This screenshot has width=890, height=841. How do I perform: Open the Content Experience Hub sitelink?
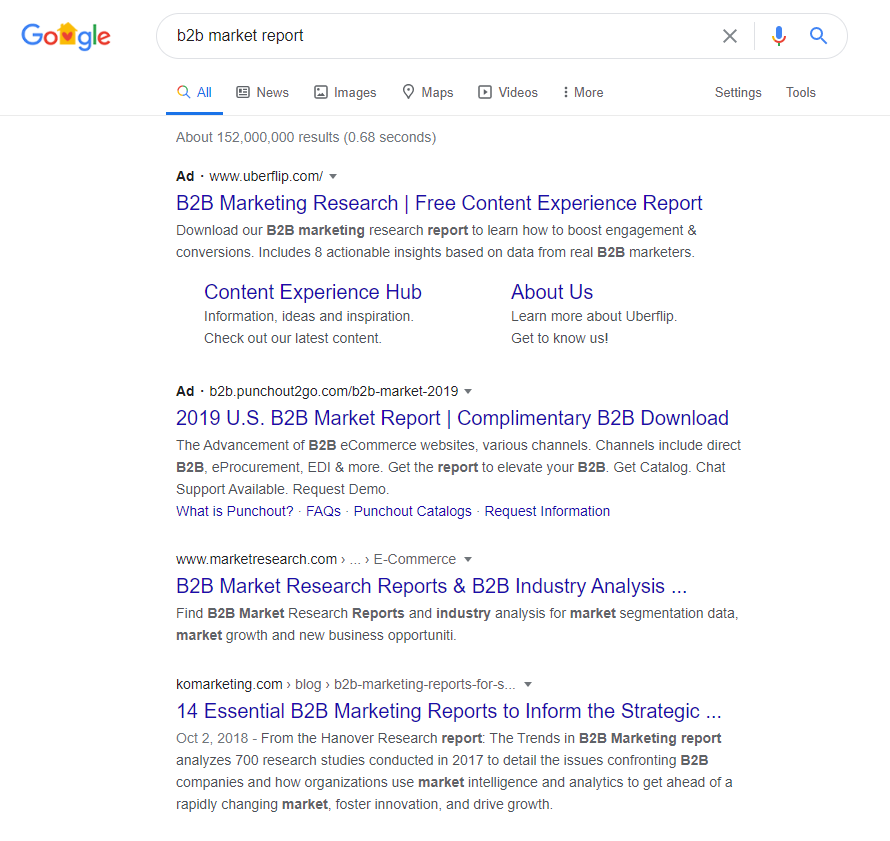(x=313, y=292)
